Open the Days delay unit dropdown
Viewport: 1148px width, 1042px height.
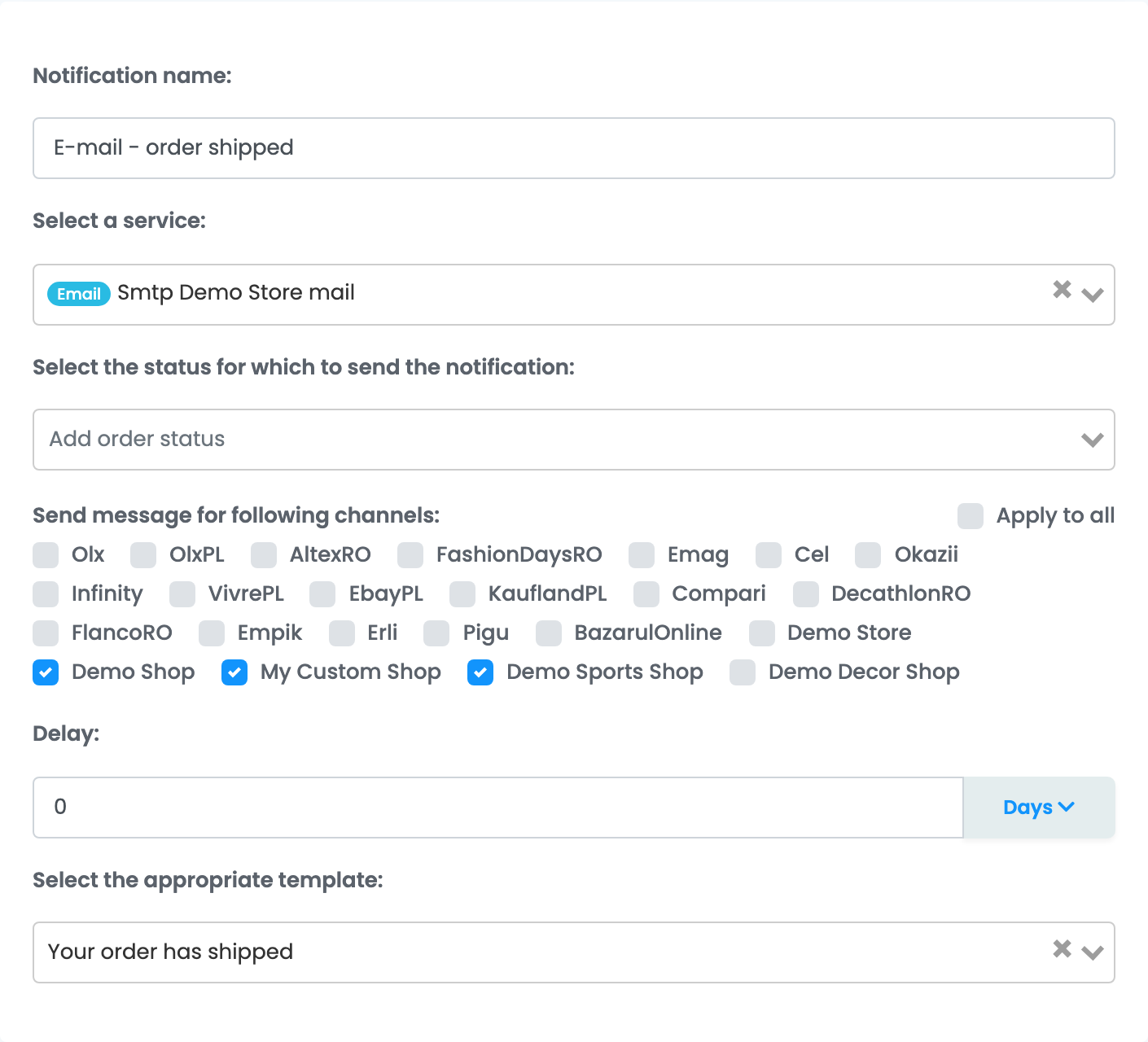pos(1039,808)
